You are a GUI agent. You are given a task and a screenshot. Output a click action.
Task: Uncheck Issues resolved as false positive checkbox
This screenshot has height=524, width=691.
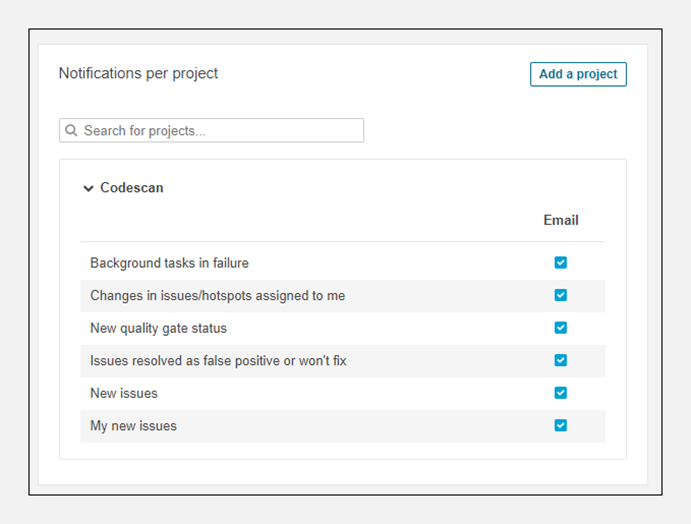coord(560,360)
